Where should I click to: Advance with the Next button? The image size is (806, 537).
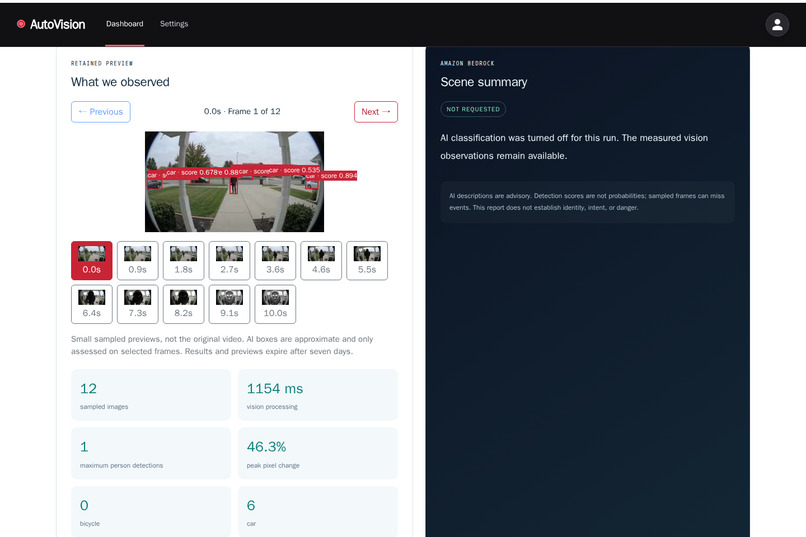click(x=376, y=112)
